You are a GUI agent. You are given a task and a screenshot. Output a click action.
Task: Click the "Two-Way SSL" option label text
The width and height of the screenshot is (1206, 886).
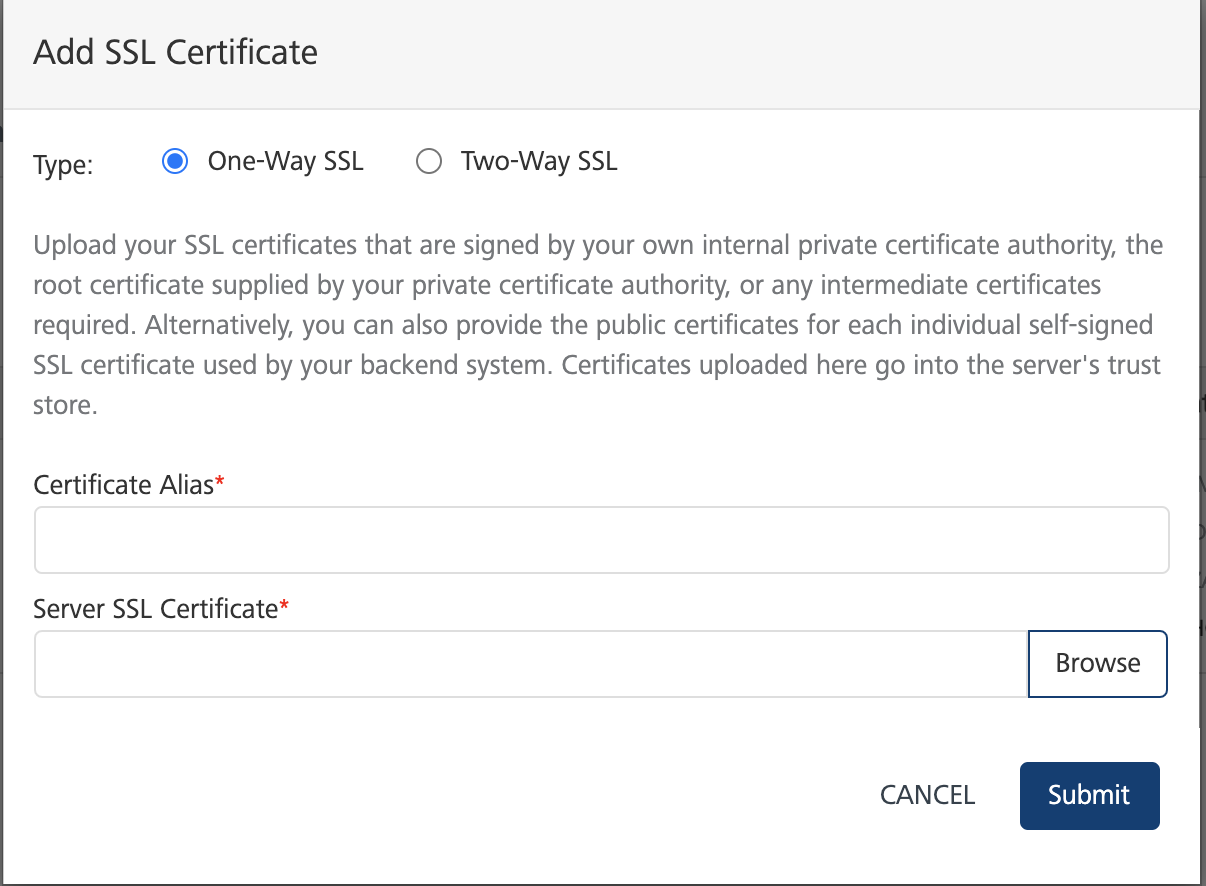[x=539, y=162]
